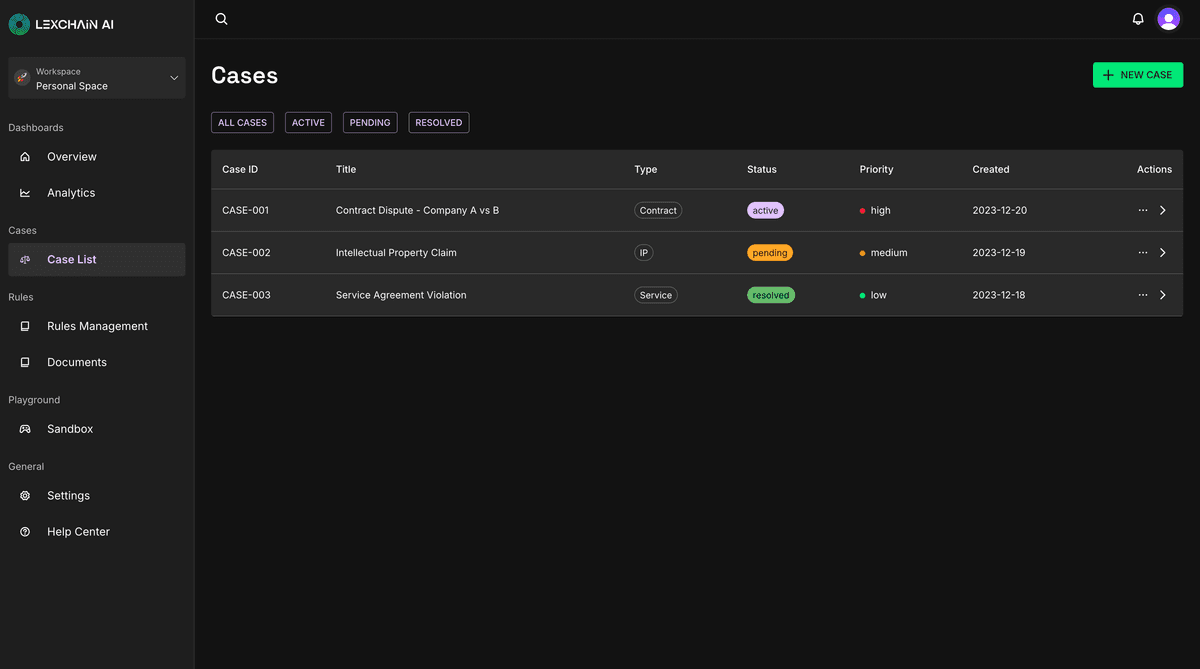Click the active status badge
1200x669 pixels.
pyautogui.click(x=766, y=211)
